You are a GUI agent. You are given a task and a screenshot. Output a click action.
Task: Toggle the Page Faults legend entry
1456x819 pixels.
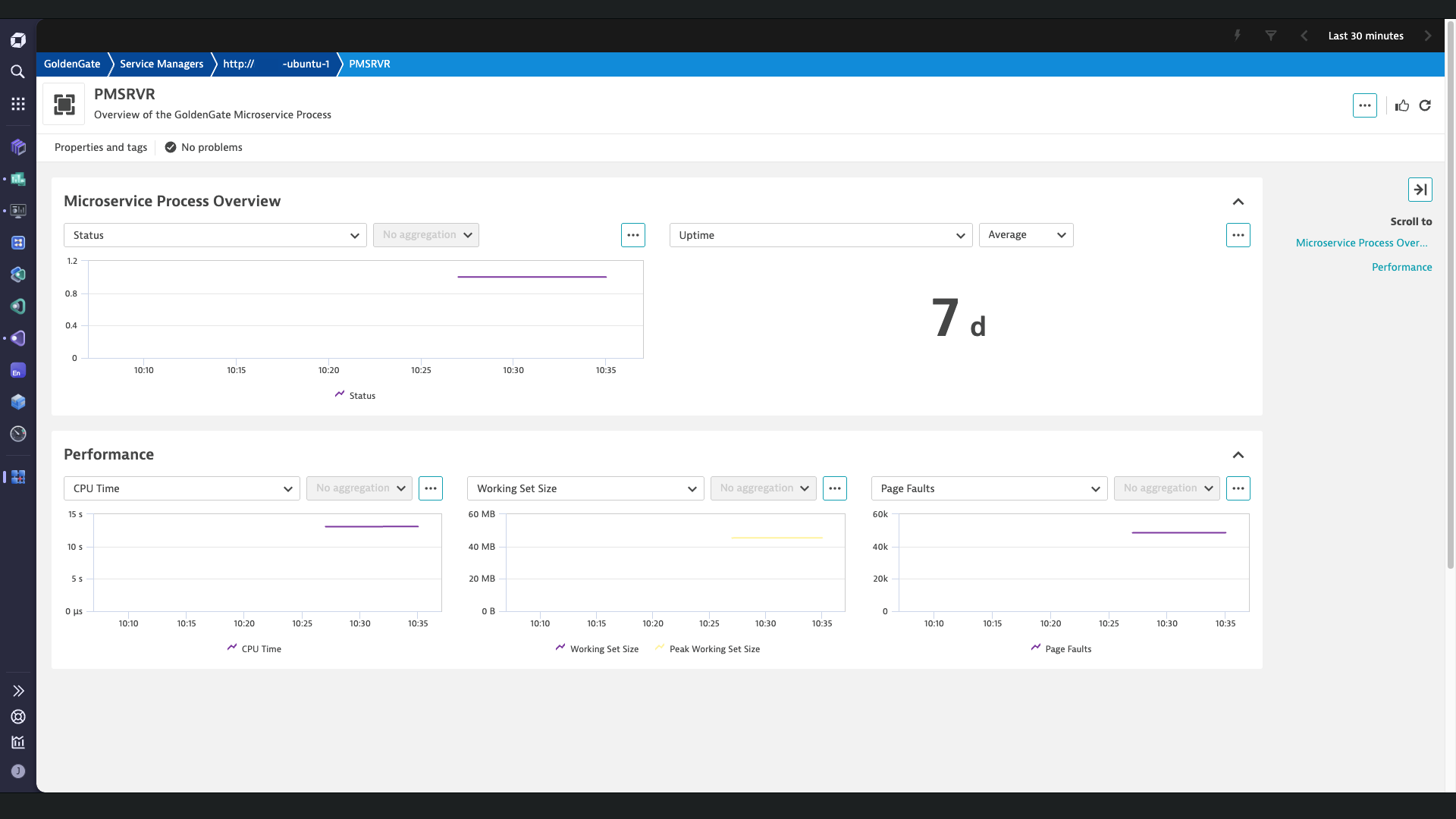[x=1062, y=648]
